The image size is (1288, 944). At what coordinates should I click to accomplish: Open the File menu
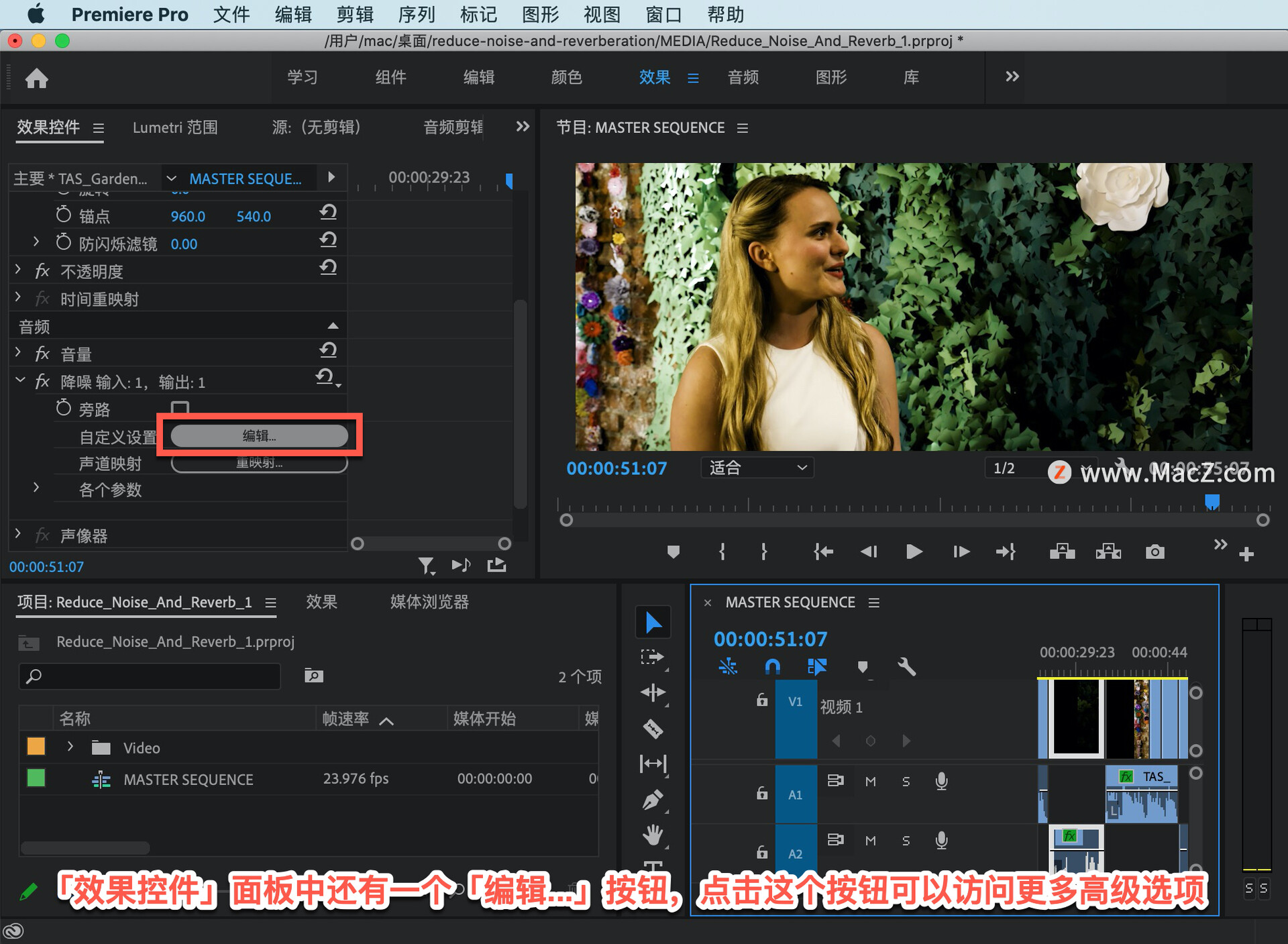pyautogui.click(x=231, y=14)
